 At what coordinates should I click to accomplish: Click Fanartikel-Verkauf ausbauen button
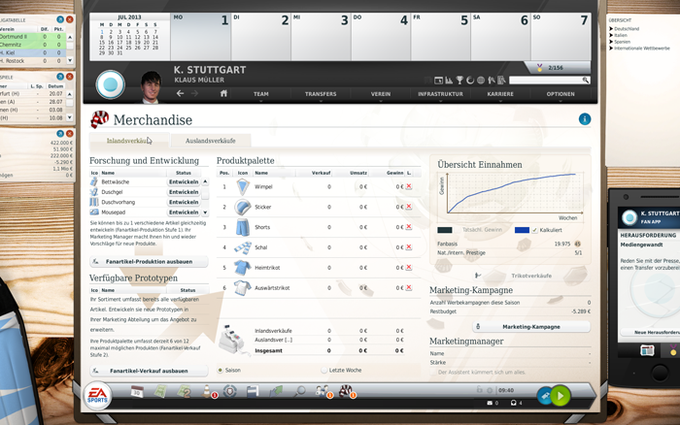tap(149, 371)
